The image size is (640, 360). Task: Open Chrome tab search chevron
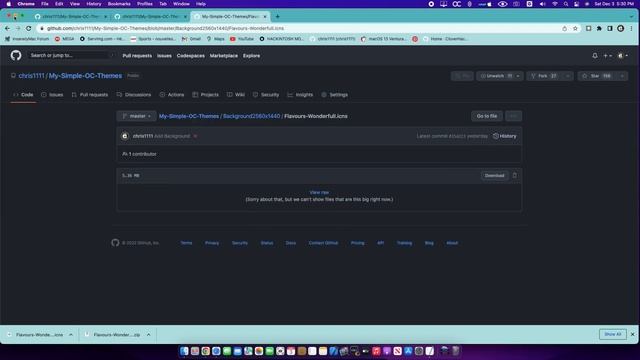tap(631, 16)
